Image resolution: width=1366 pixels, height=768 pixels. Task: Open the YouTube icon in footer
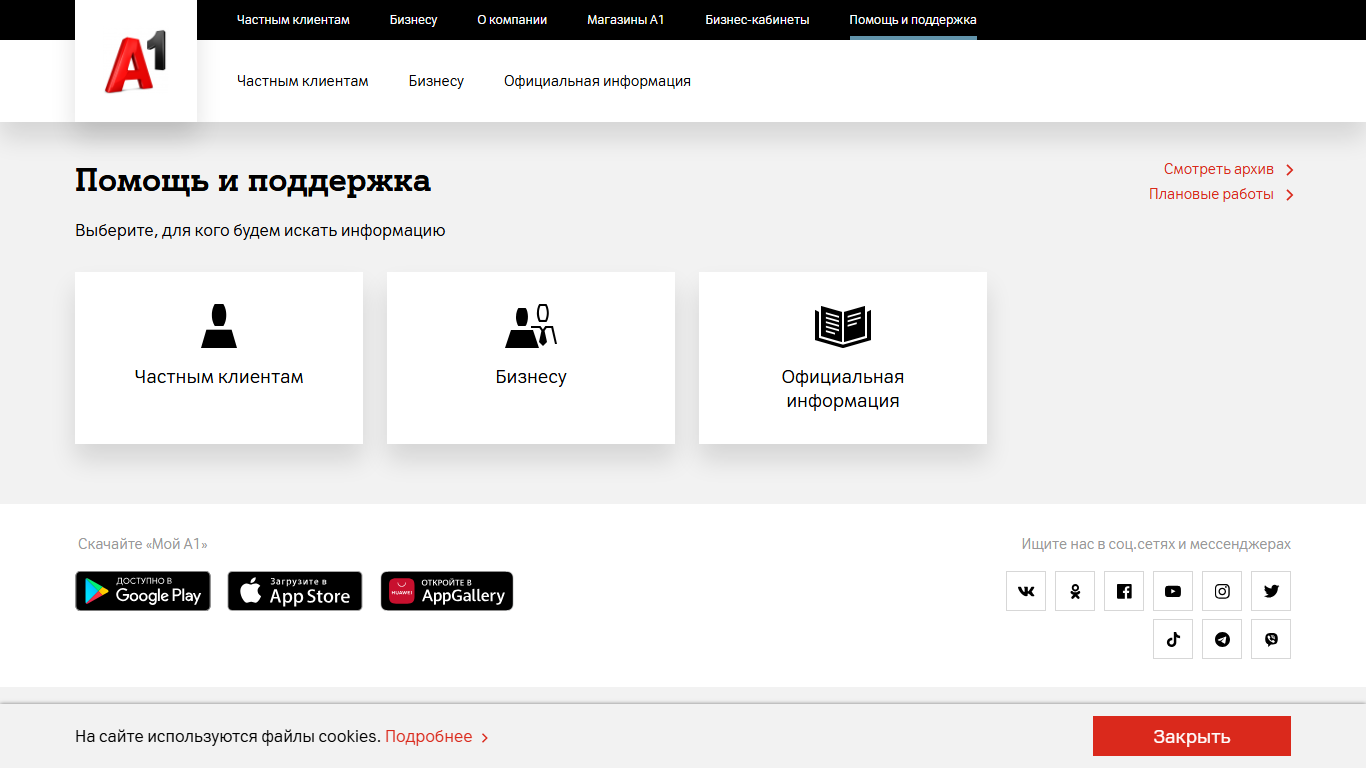[x=1173, y=591]
